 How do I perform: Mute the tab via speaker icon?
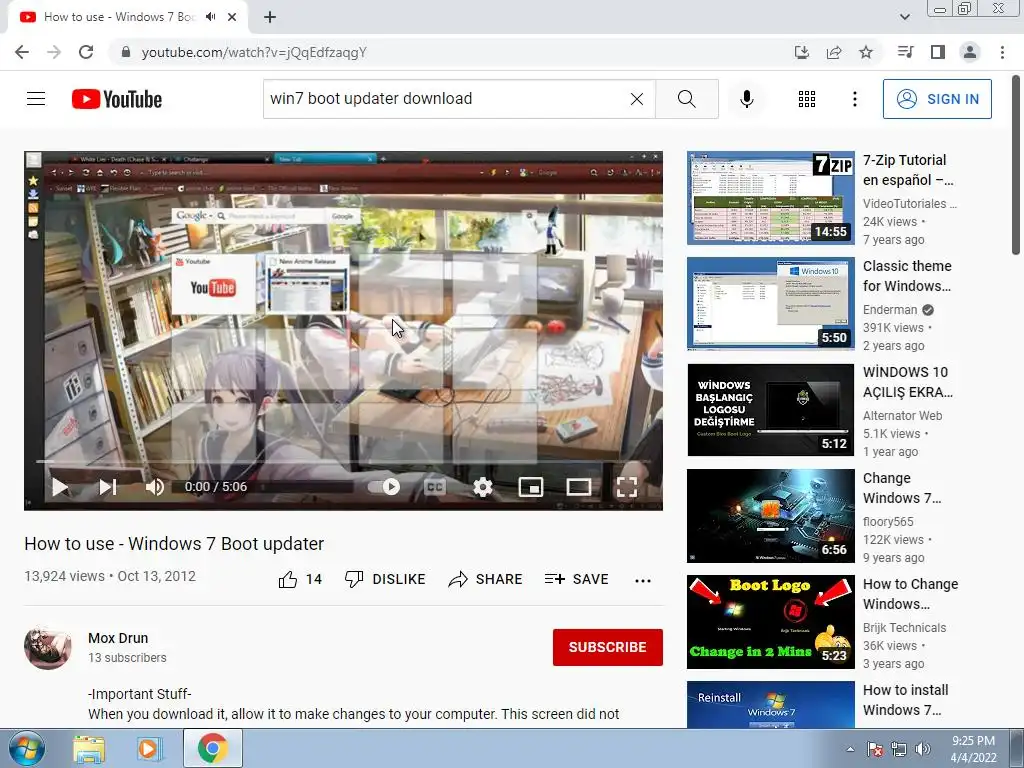(210, 17)
